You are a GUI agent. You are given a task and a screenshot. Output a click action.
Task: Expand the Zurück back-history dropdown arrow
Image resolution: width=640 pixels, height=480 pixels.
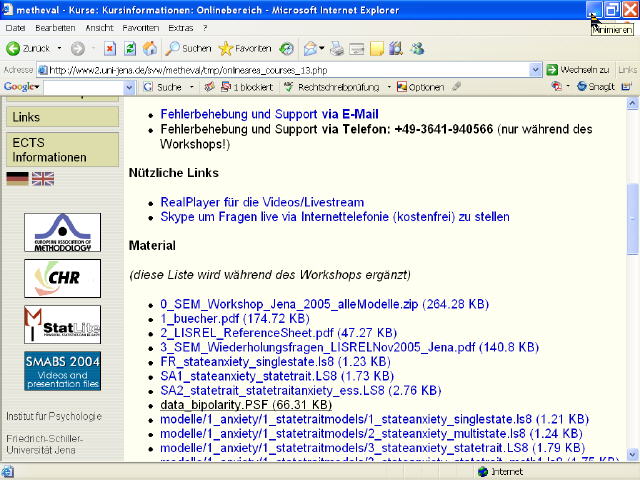pyautogui.click(x=59, y=48)
